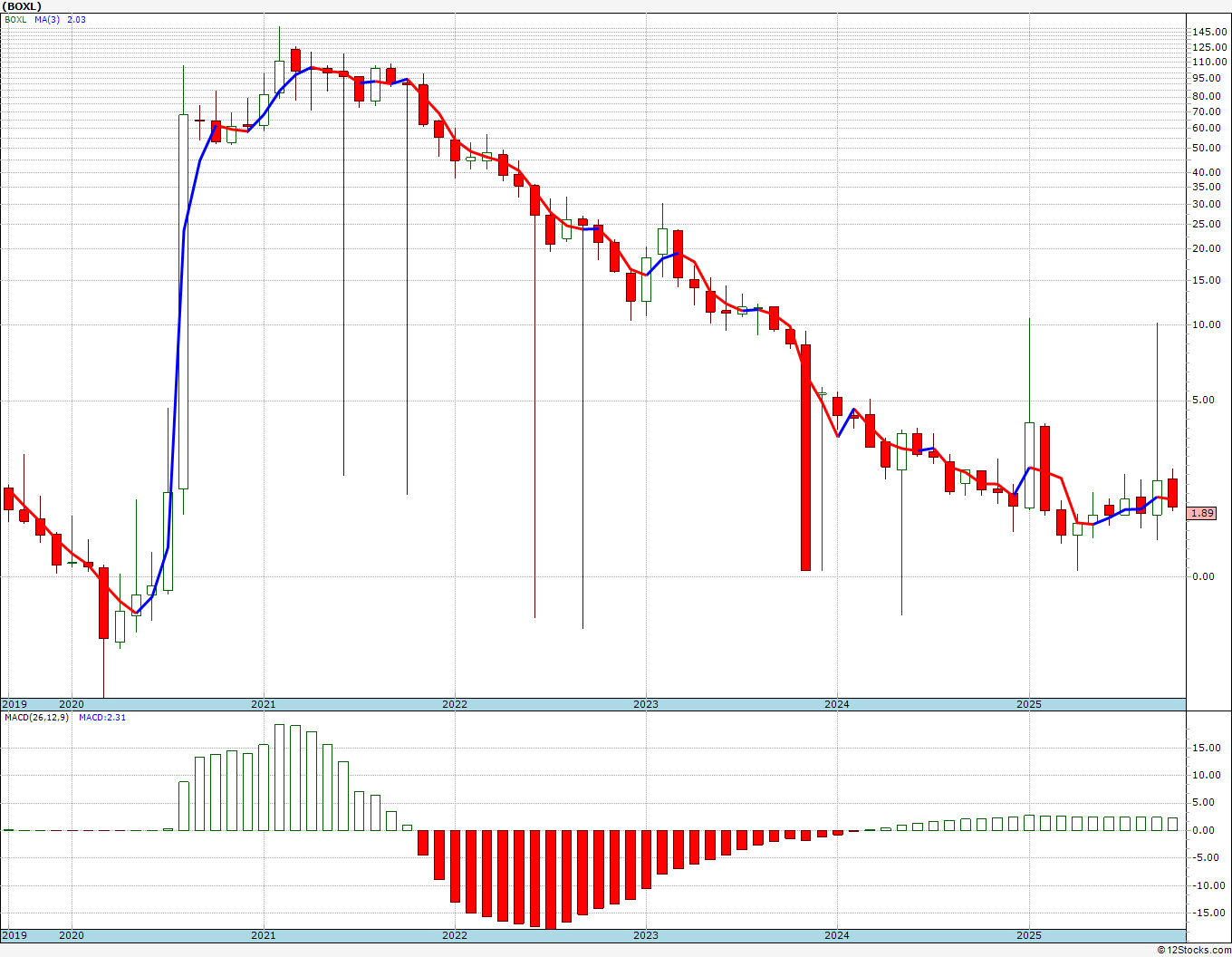Viewport: 1232px width, 957px height.
Task: Click the MA(3) indicator label
Action: tap(47, 19)
